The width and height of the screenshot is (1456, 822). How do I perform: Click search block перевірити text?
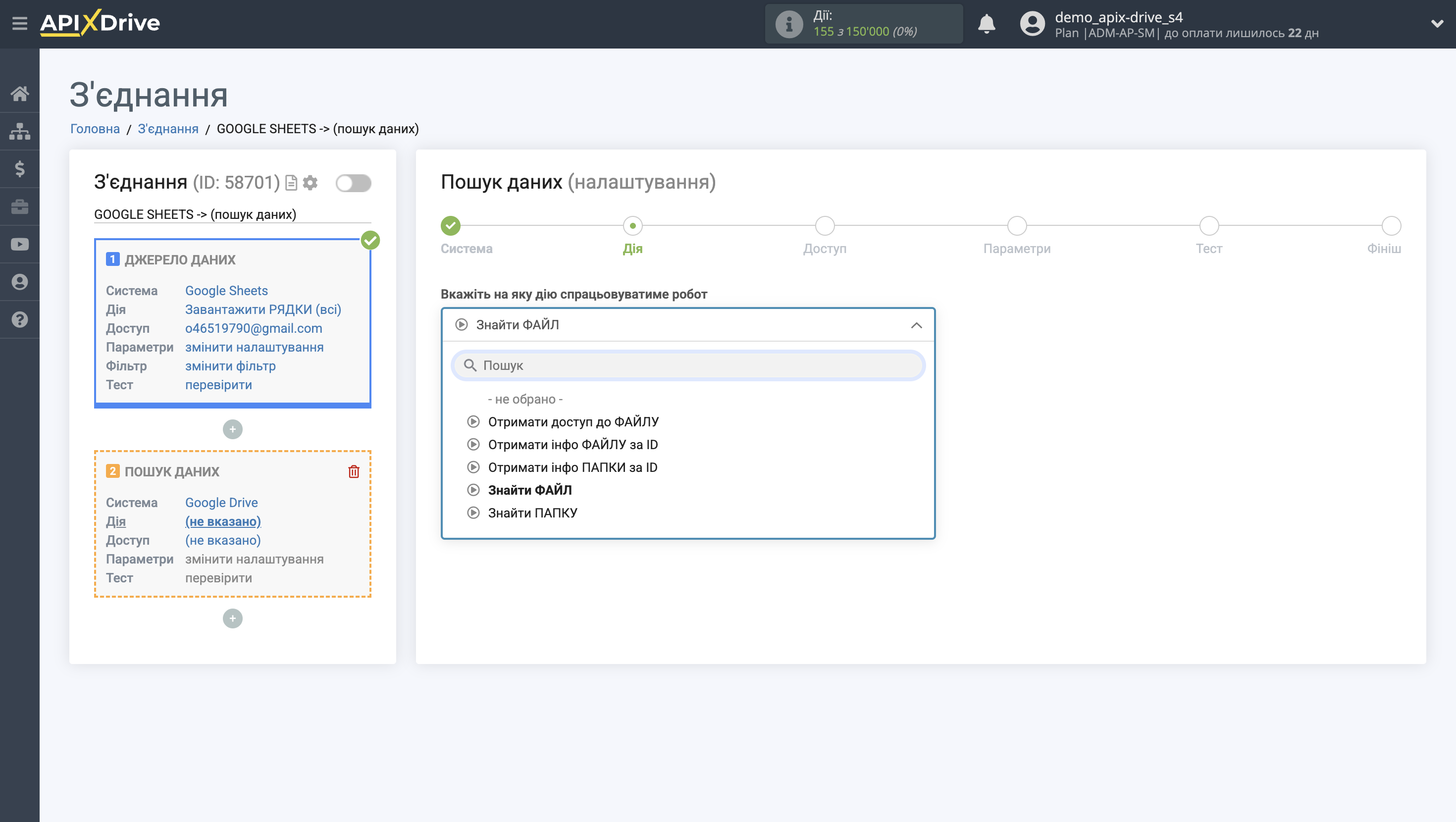219,578
